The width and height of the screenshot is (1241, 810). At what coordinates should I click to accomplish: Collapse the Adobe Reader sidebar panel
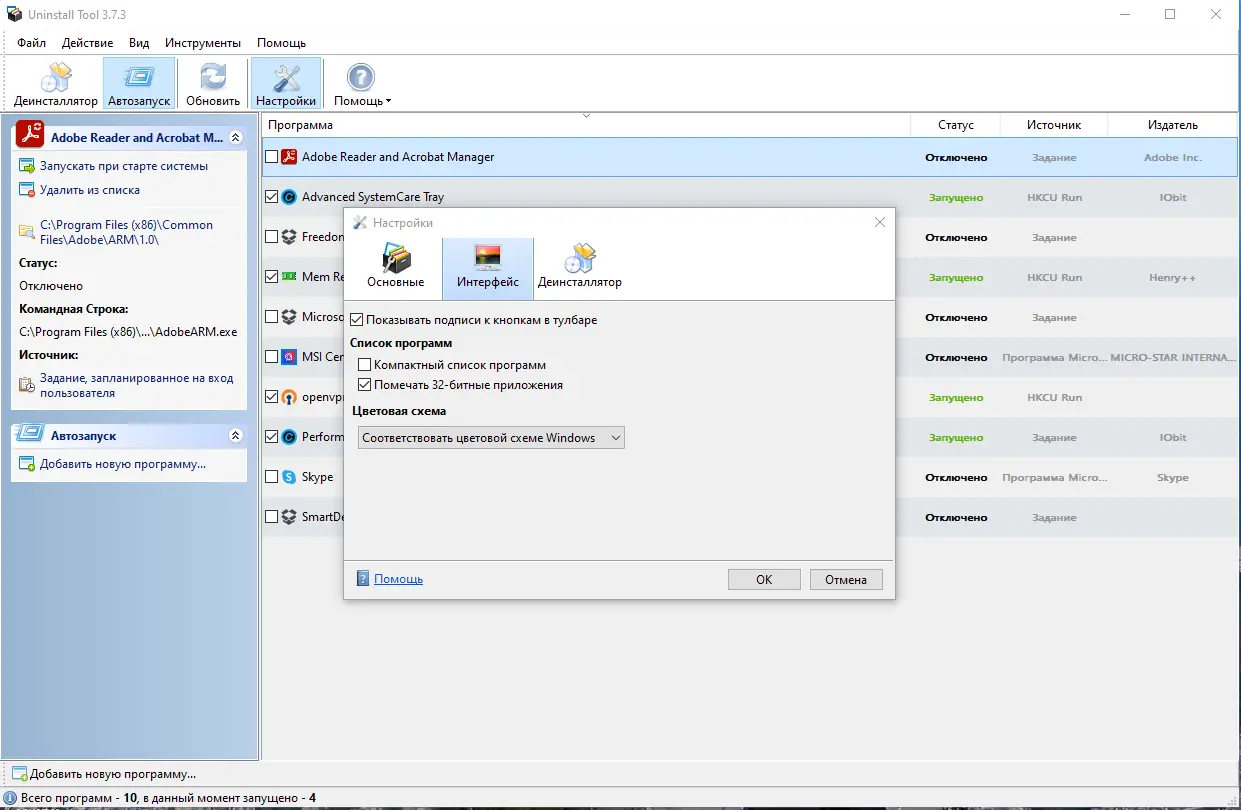pos(235,137)
